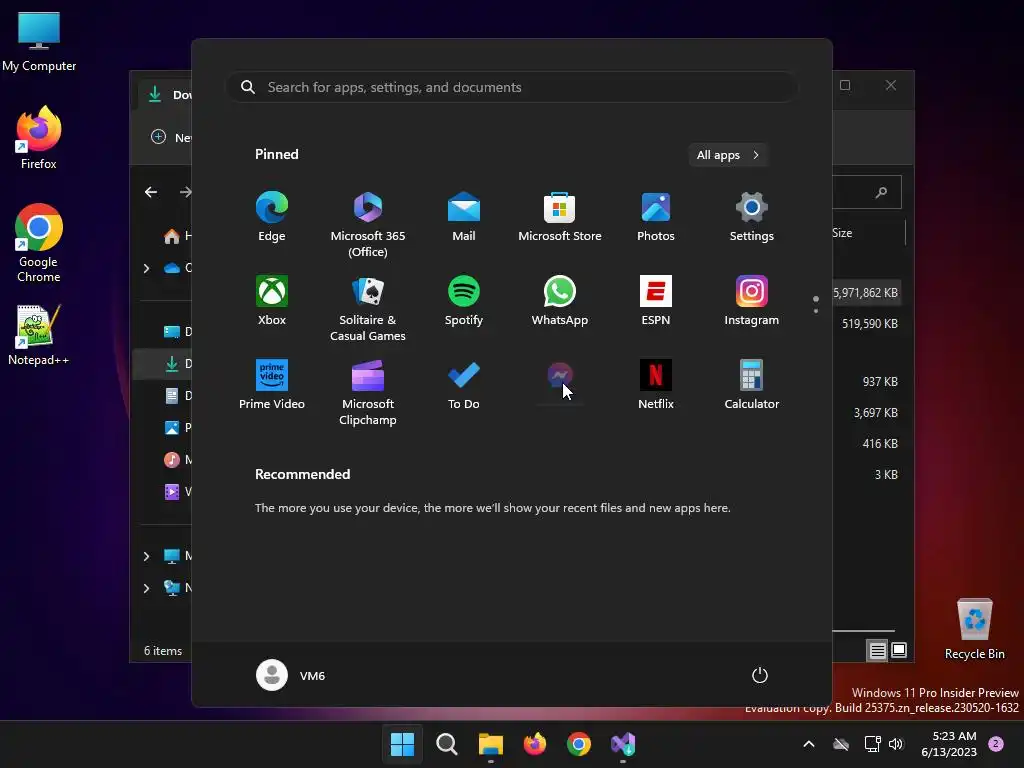Viewport: 1024px width, 768px height.
Task: Open WhatsApp pinned app
Action: [x=560, y=301]
